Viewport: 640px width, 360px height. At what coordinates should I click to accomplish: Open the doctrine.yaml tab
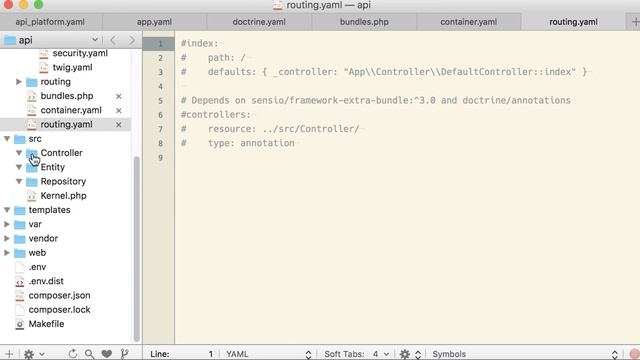pos(259,22)
